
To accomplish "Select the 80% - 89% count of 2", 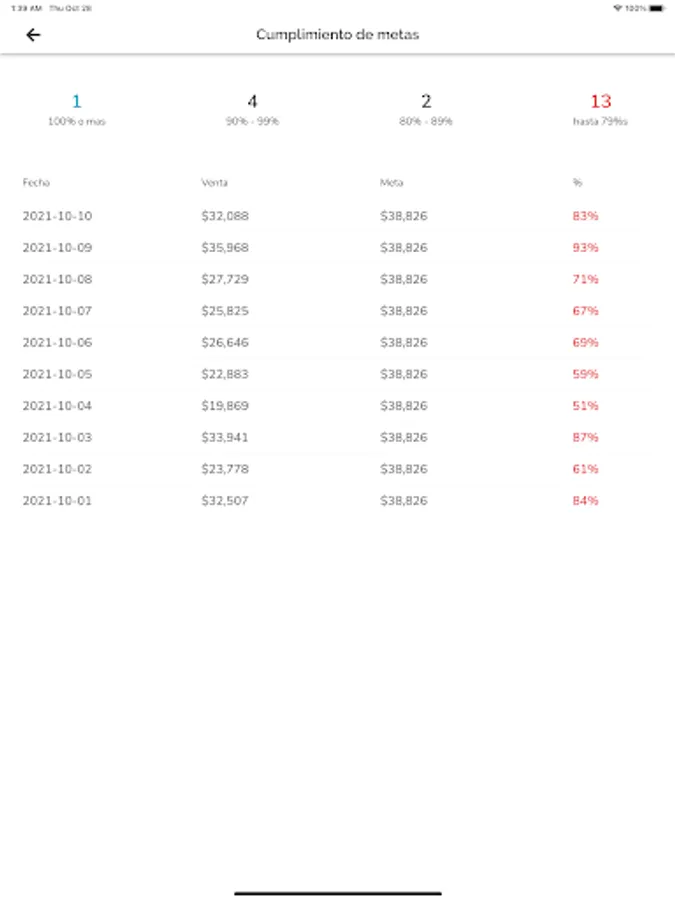I will [426, 102].
